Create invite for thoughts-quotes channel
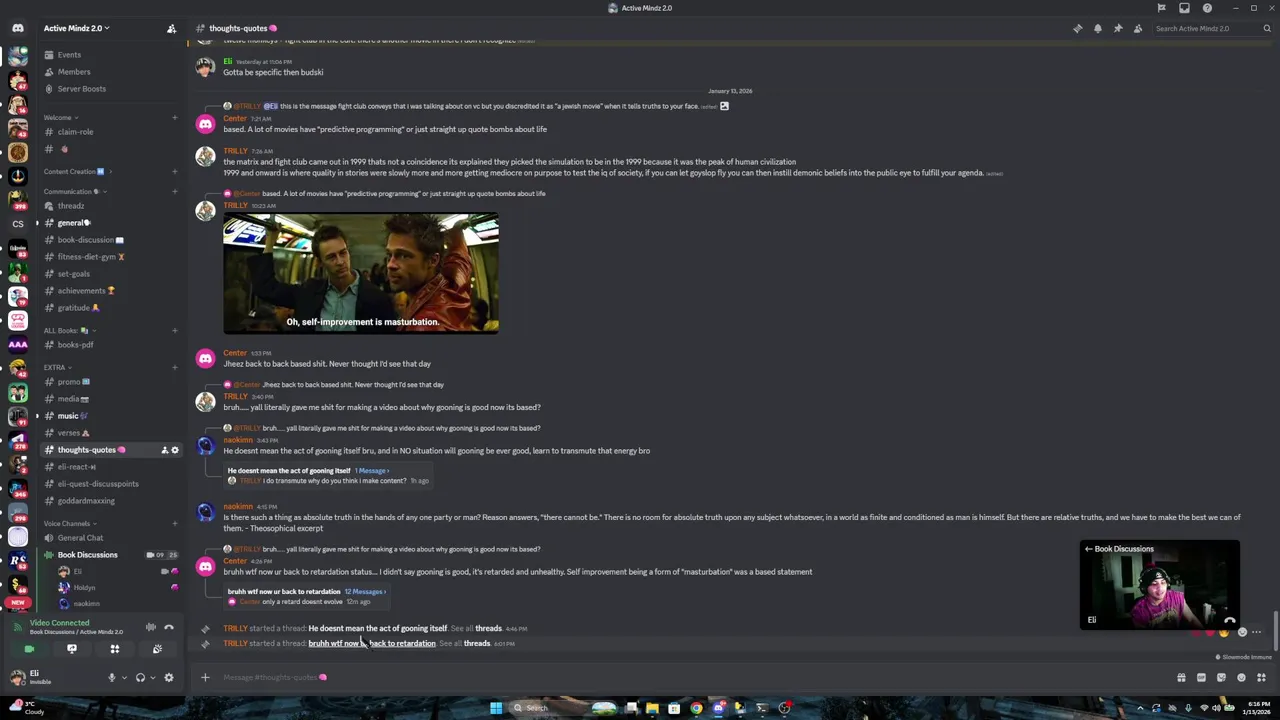Viewport: 1280px width, 720px height. tap(164, 450)
